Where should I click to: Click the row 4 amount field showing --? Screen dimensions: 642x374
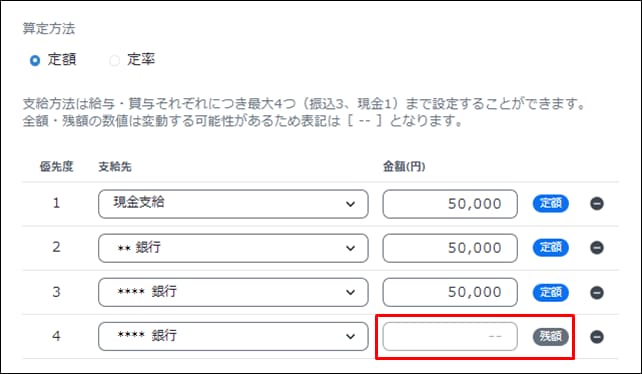pos(450,336)
